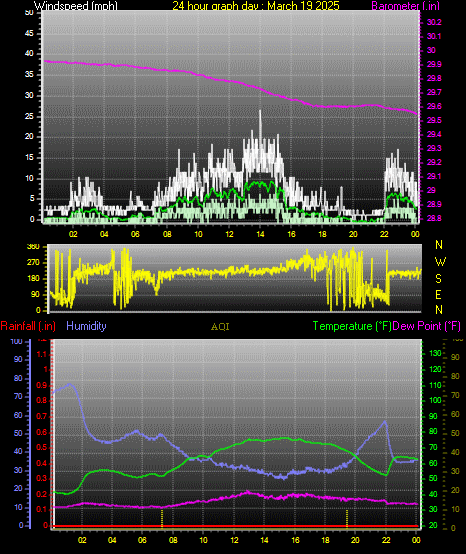Click the "25" value on the windspeed axis
The image size is (466, 554).
tap(29, 116)
